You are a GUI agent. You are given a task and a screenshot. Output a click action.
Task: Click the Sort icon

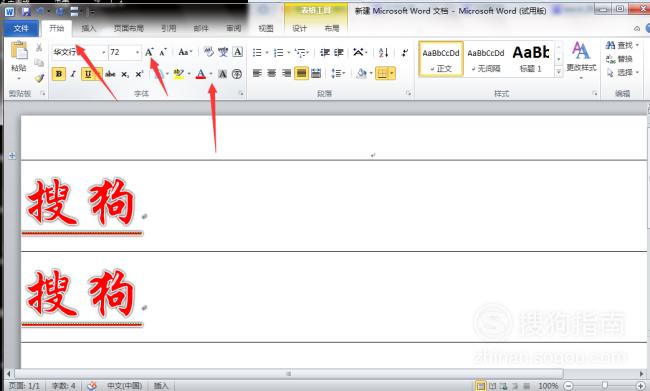point(383,52)
